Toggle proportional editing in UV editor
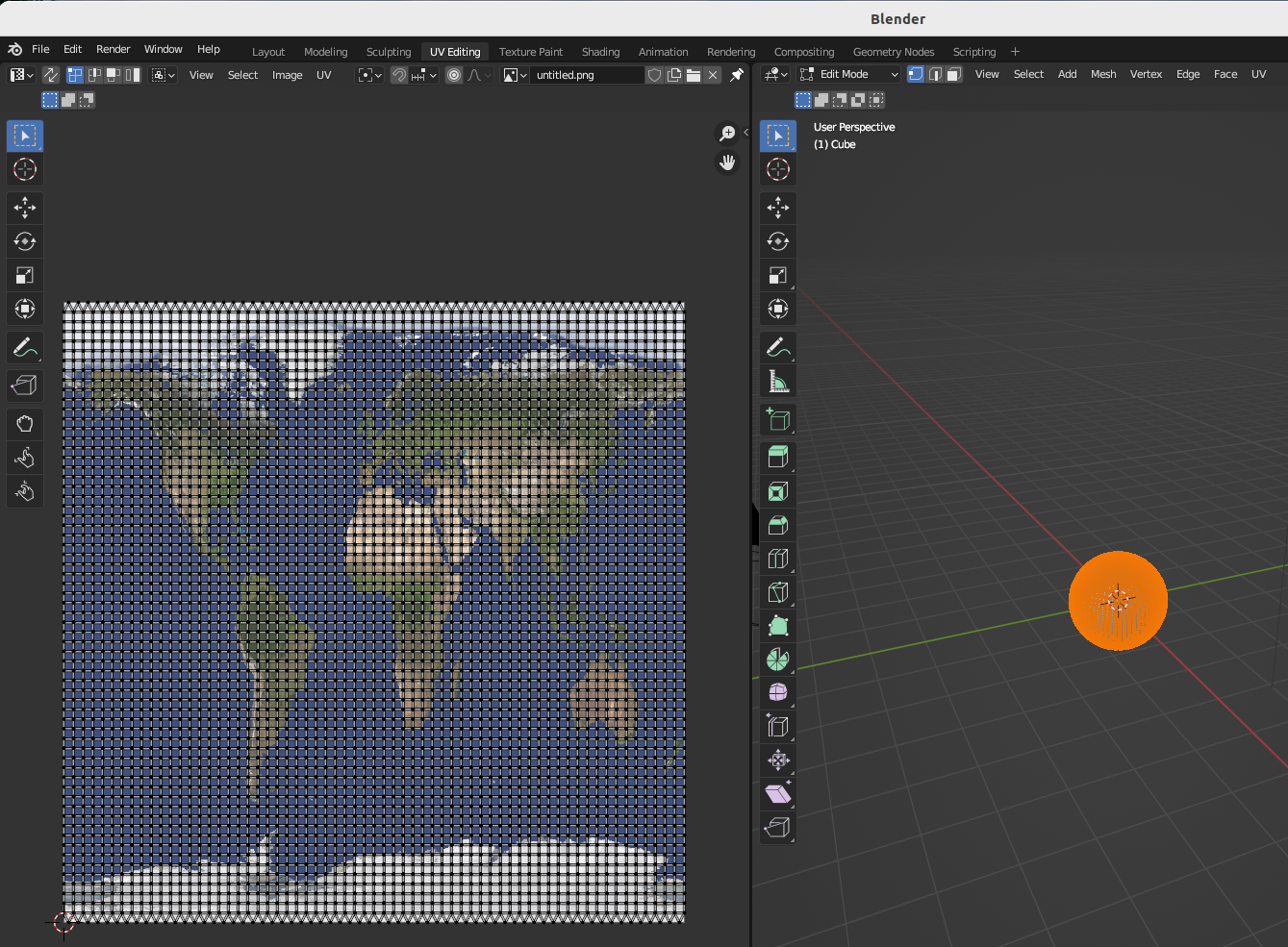Image resolution: width=1288 pixels, height=947 pixels. pos(454,75)
